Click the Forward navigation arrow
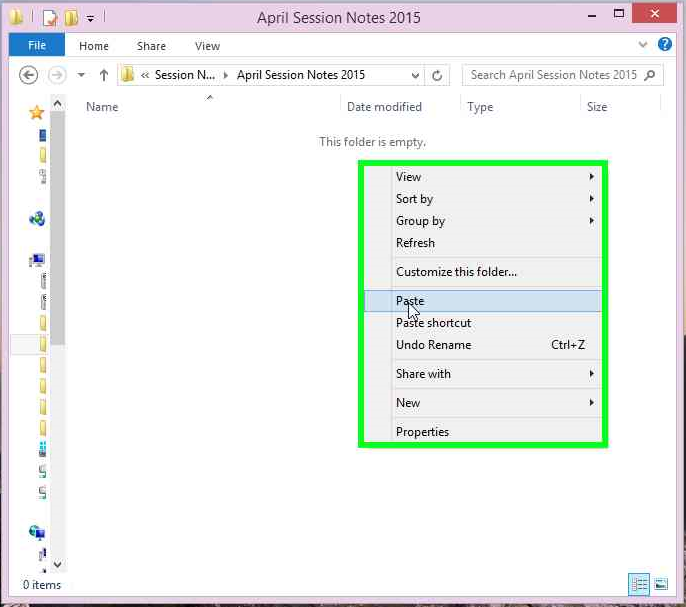Screen dimensions: 686x607 (57, 75)
